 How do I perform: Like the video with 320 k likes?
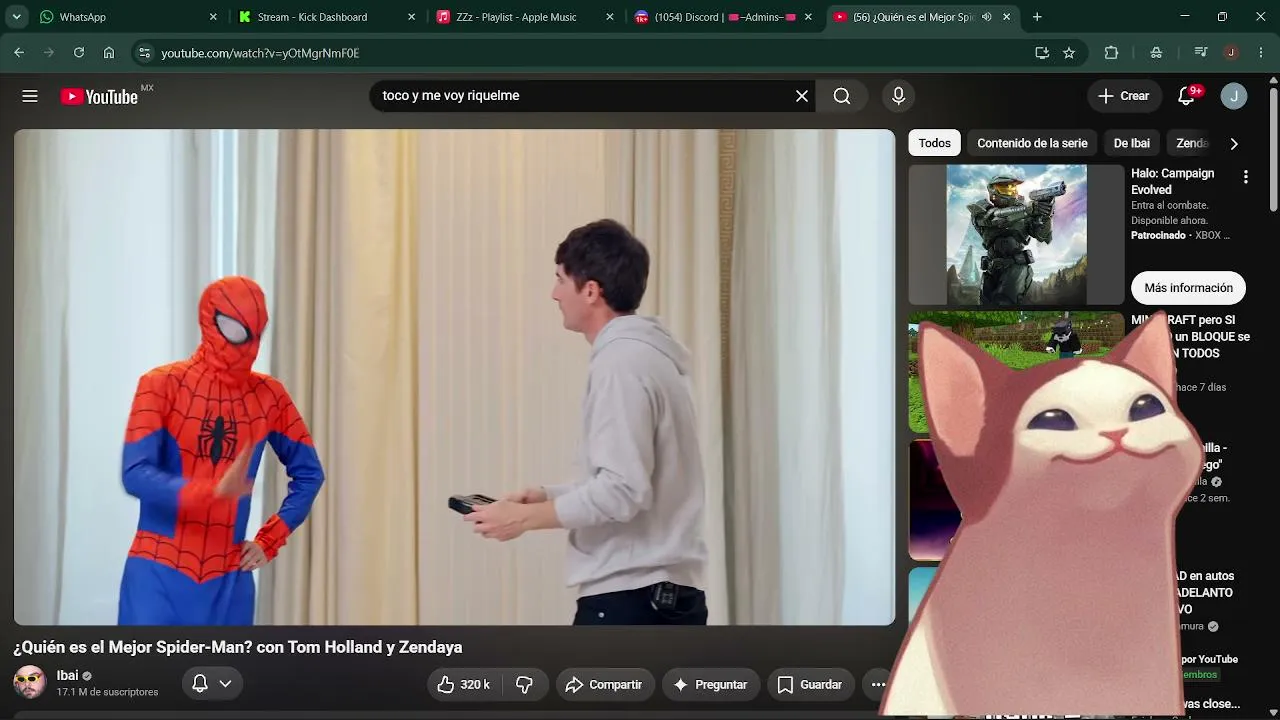click(x=463, y=685)
